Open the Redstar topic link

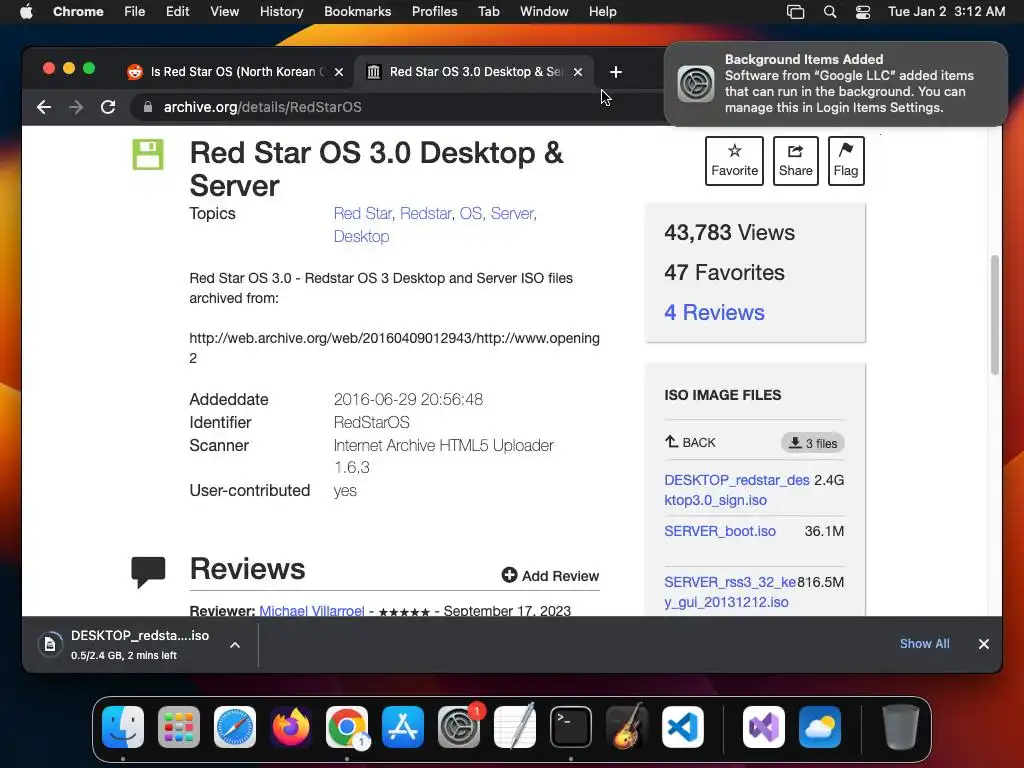[426, 214]
